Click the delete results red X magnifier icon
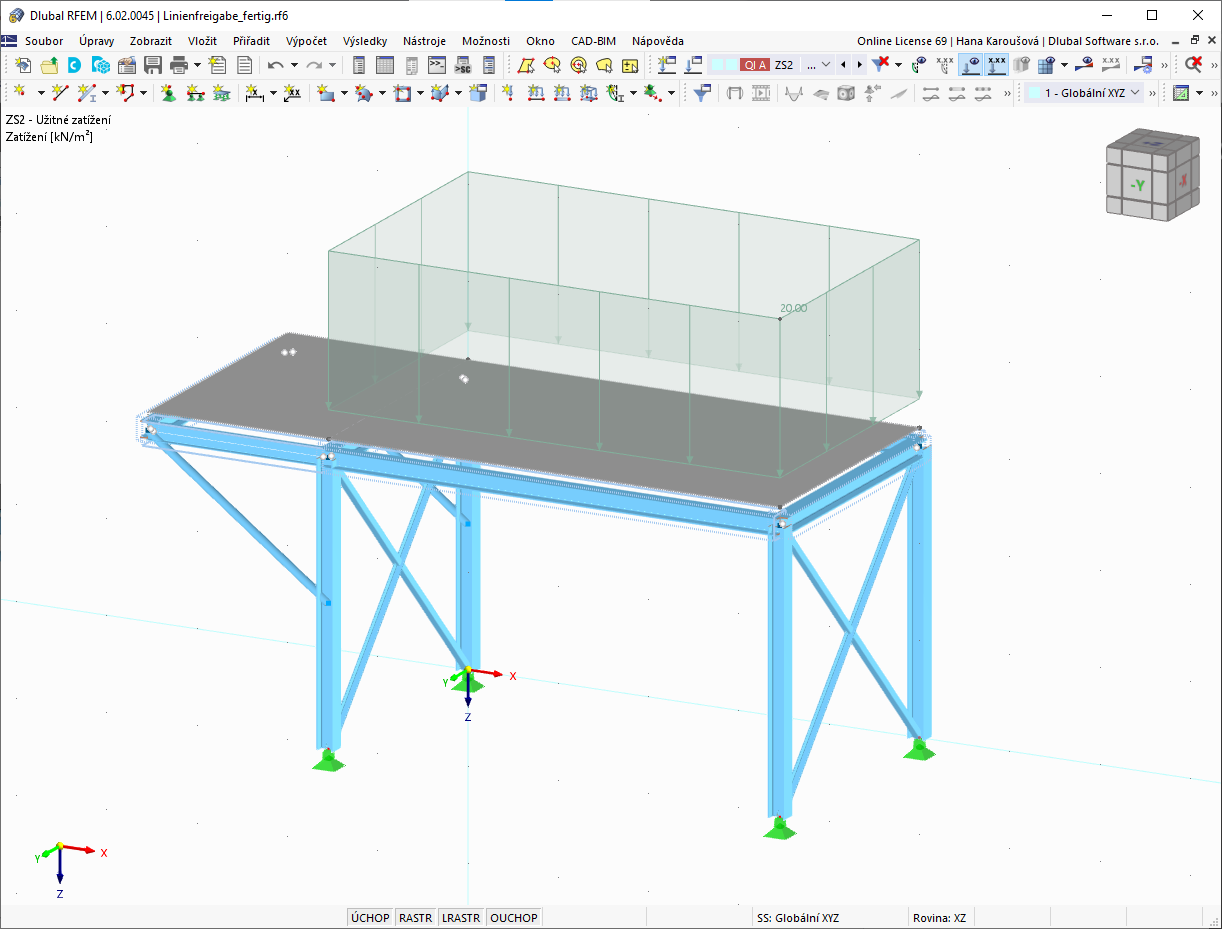1222x929 pixels. point(1194,65)
